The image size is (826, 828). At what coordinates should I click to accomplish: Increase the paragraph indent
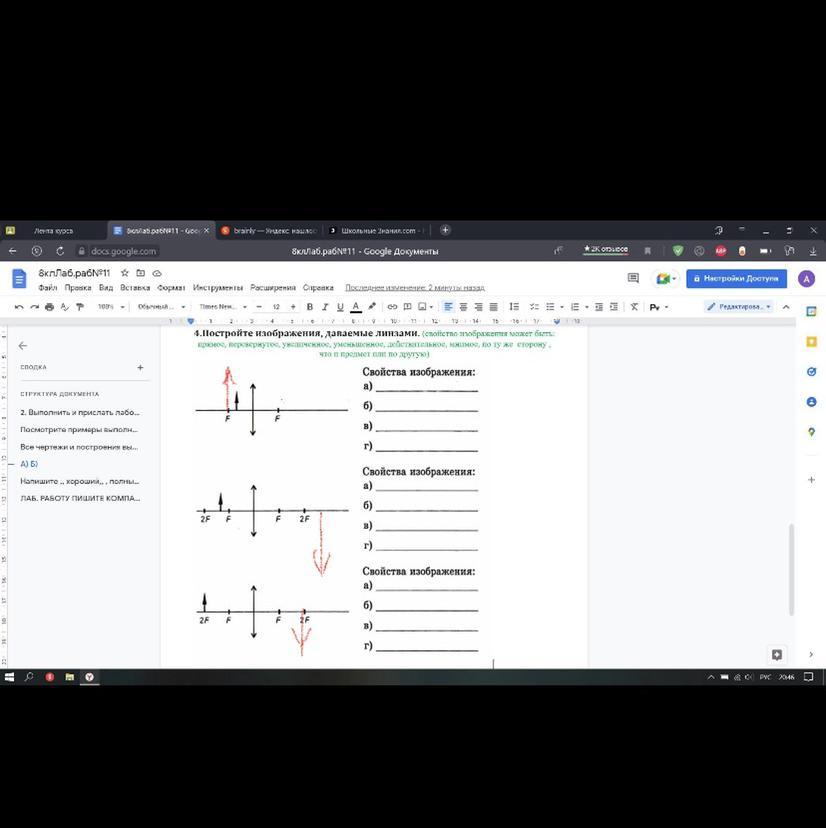pos(614,307)
